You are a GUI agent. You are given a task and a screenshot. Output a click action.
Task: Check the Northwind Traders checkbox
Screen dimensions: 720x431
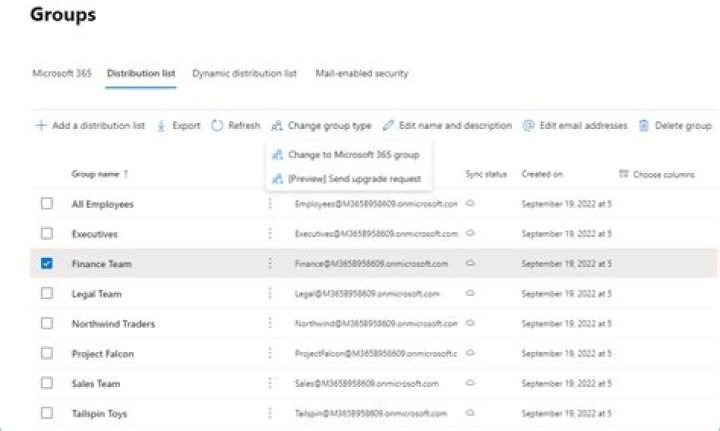point(47,323)
